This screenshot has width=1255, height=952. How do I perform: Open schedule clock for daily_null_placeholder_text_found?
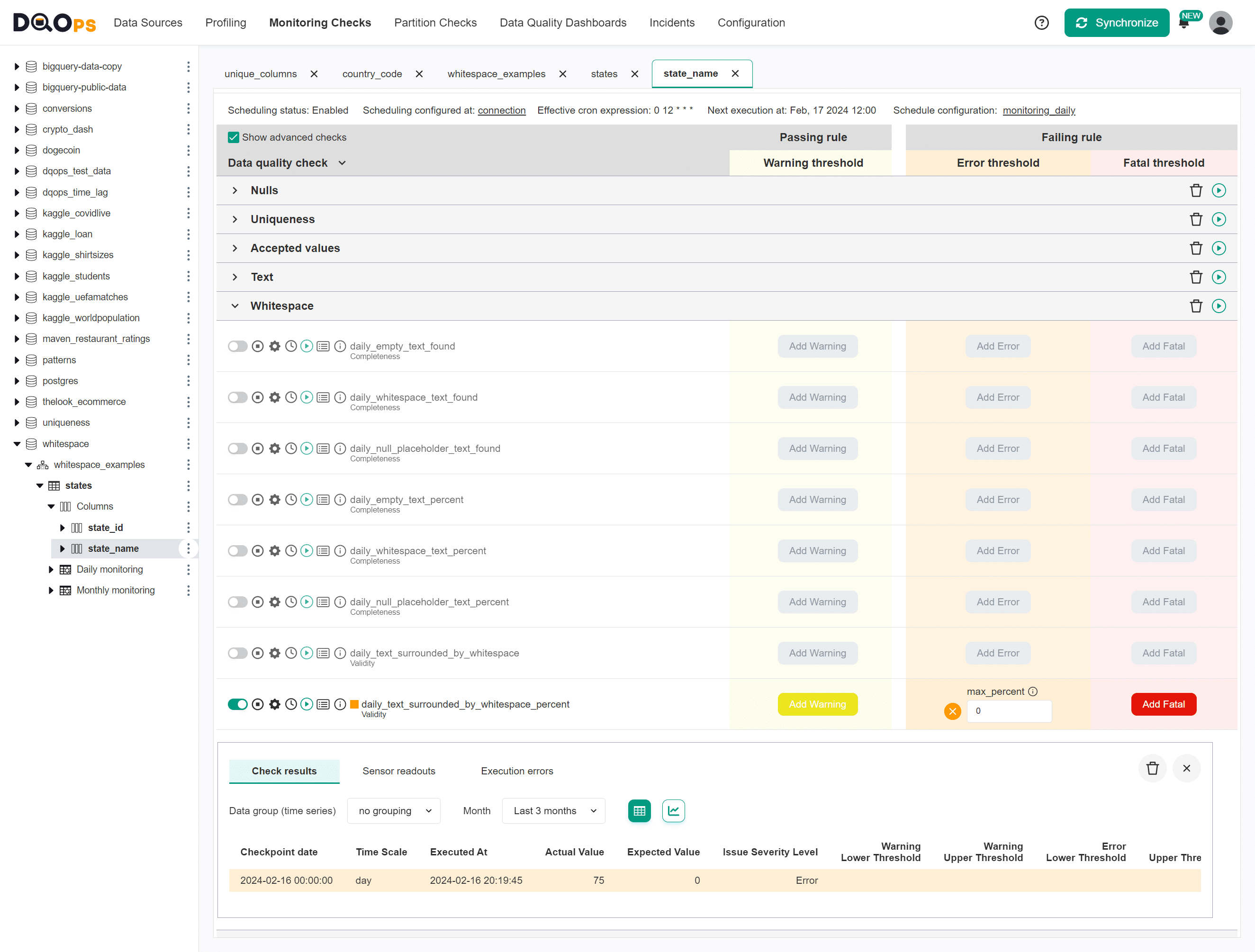click(290, 448)
